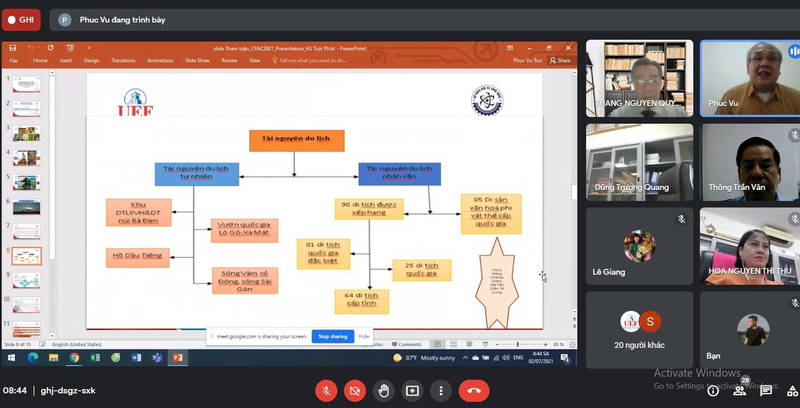Select the first slide thumbnail
The width and height of the screenshot is (800, 408).
(x=26, y=84)
